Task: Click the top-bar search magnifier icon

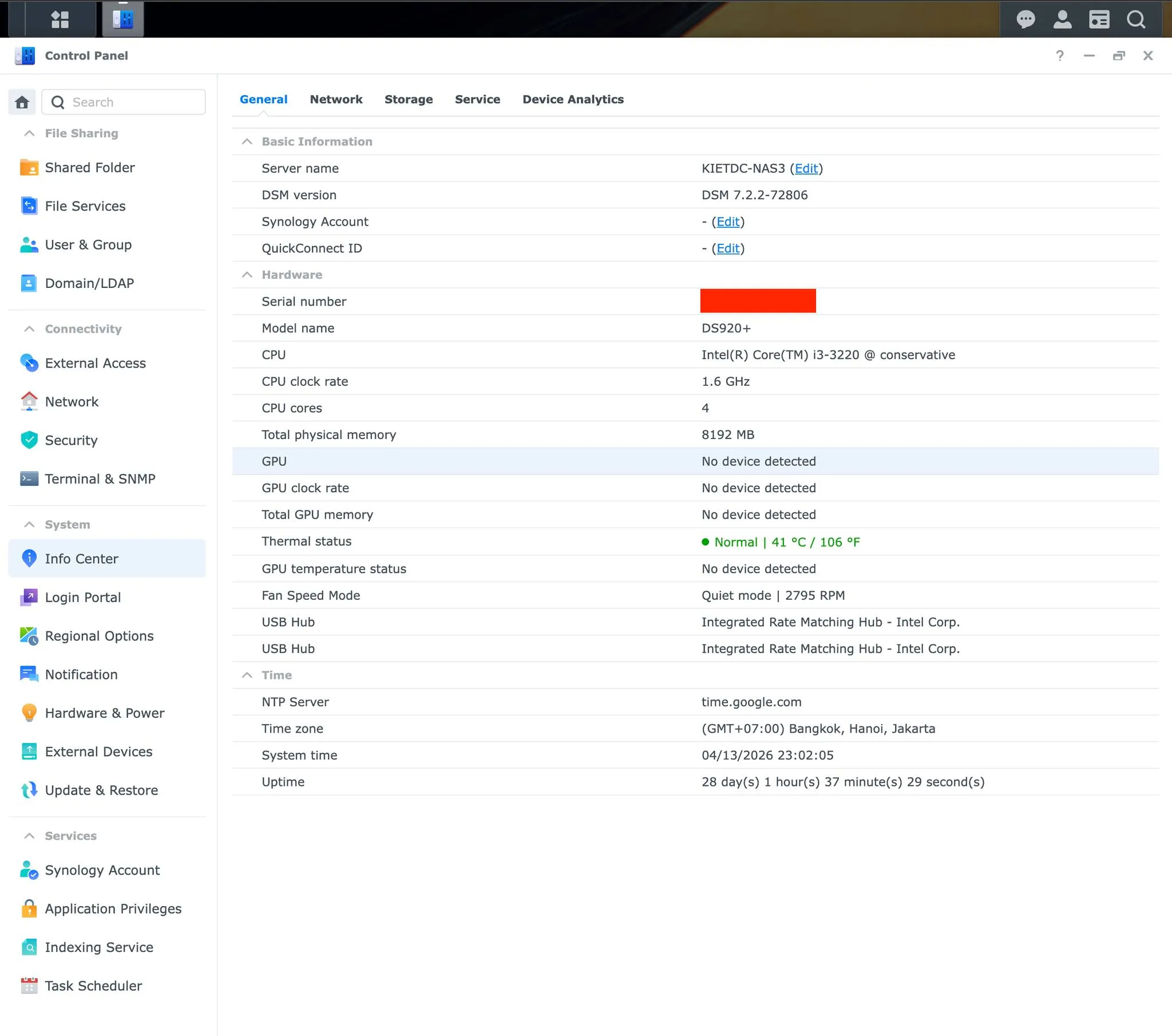Action: 1135,19
